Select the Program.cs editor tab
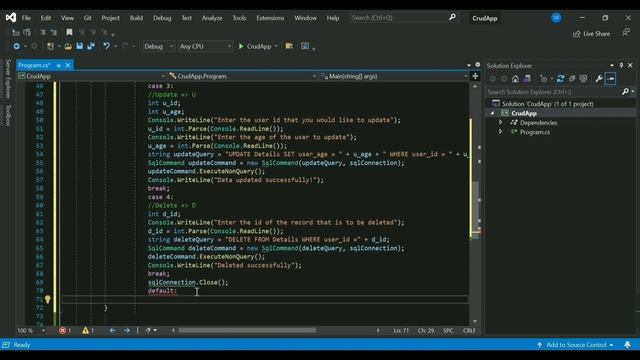Image resolution: width=640 pixels, height=360 pixels. (34, 65)
